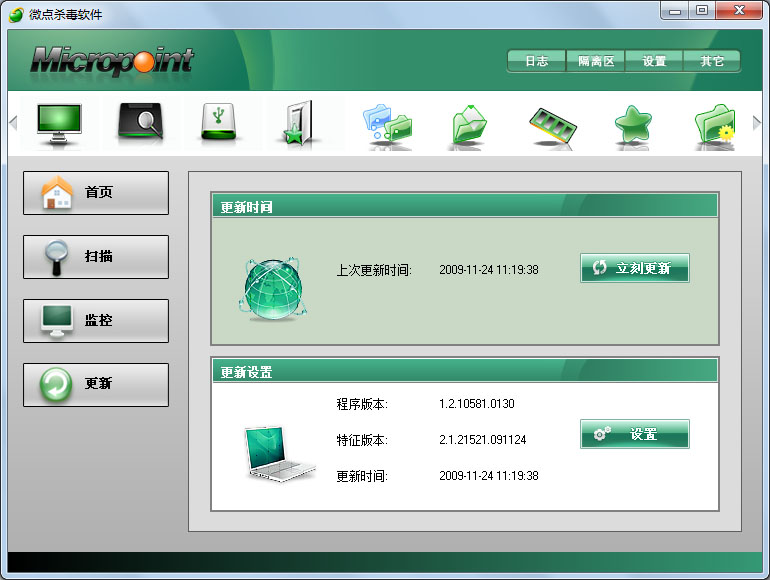The height and width of the screenshot is (580, 770).
Task: Open the 扫描 scan section
Action: tap(96, 257)
